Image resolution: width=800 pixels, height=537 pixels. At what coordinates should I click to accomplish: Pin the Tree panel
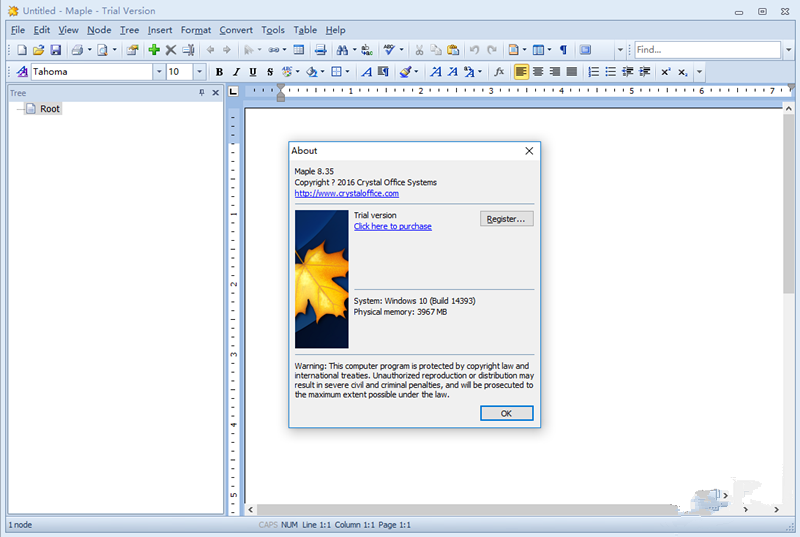click(202, 92)
